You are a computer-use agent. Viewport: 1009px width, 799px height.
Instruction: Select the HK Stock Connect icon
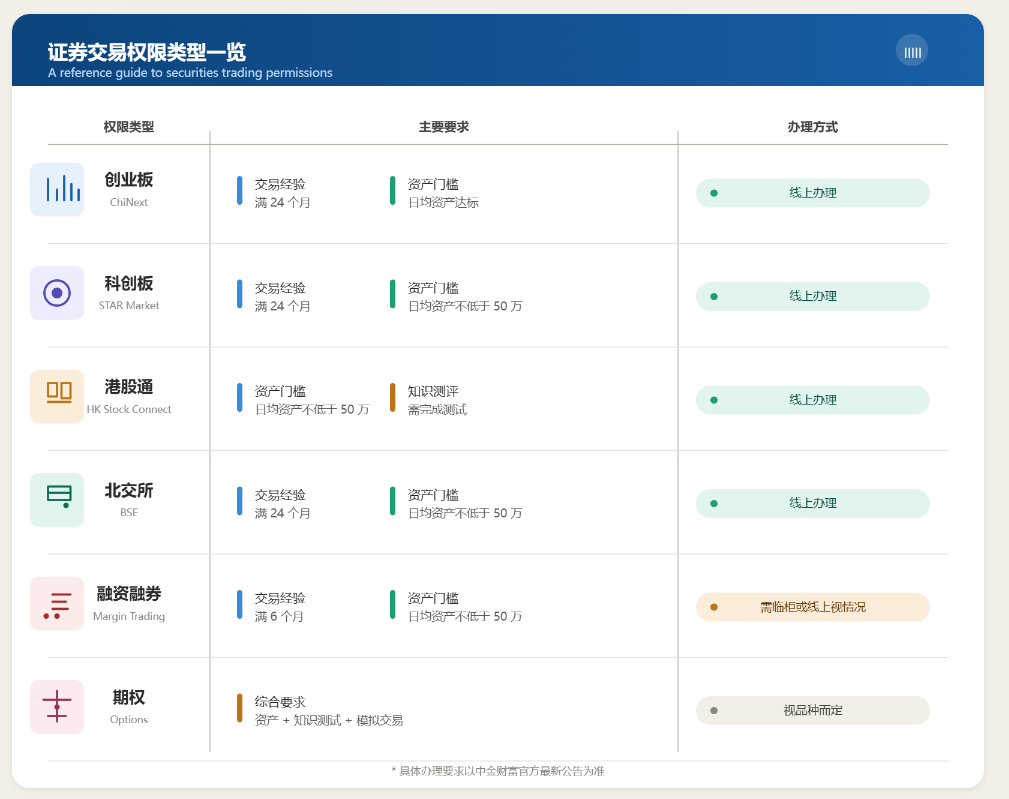point(57,396)
